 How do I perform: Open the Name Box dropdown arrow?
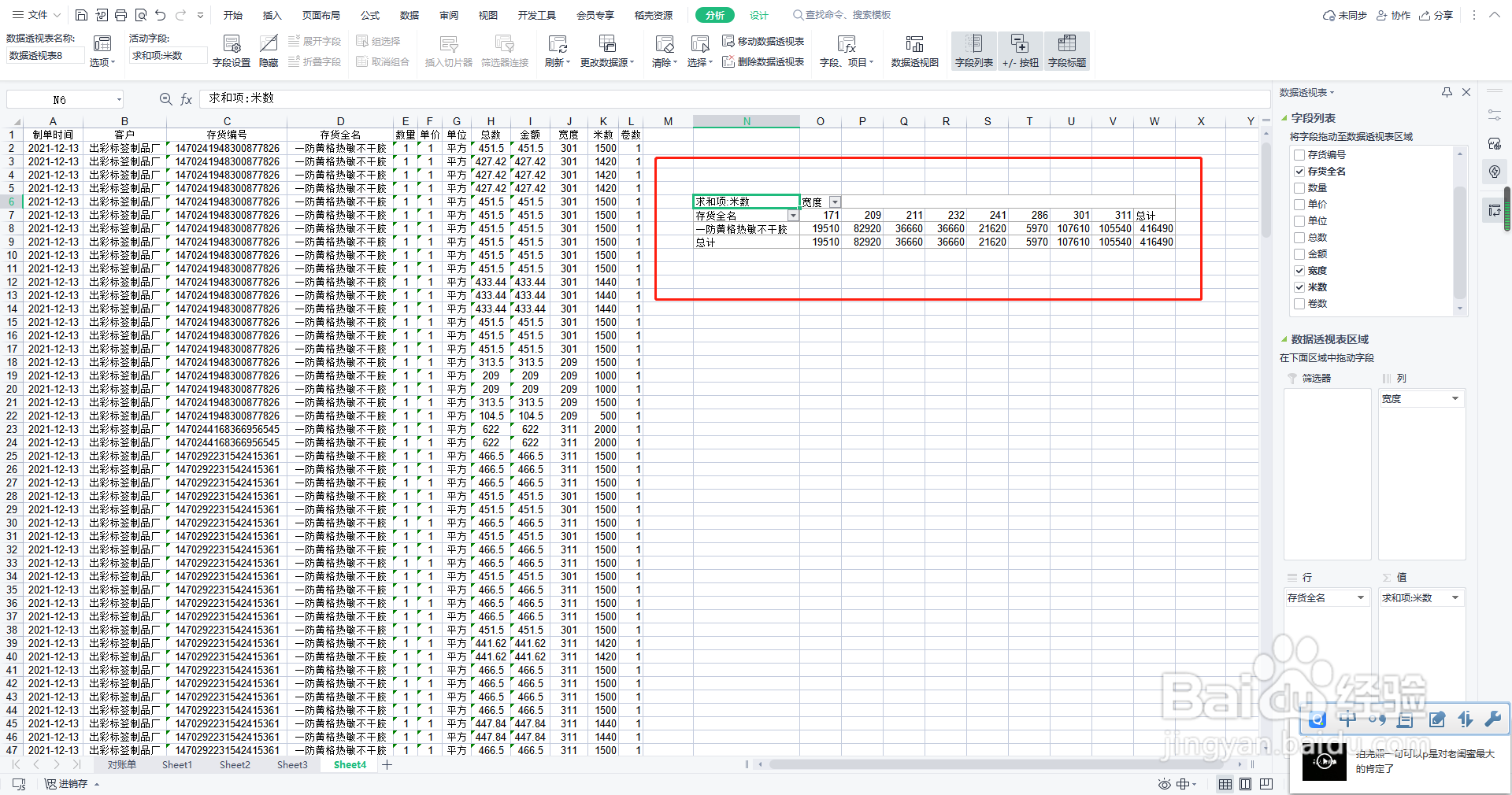tap(119, 99)
